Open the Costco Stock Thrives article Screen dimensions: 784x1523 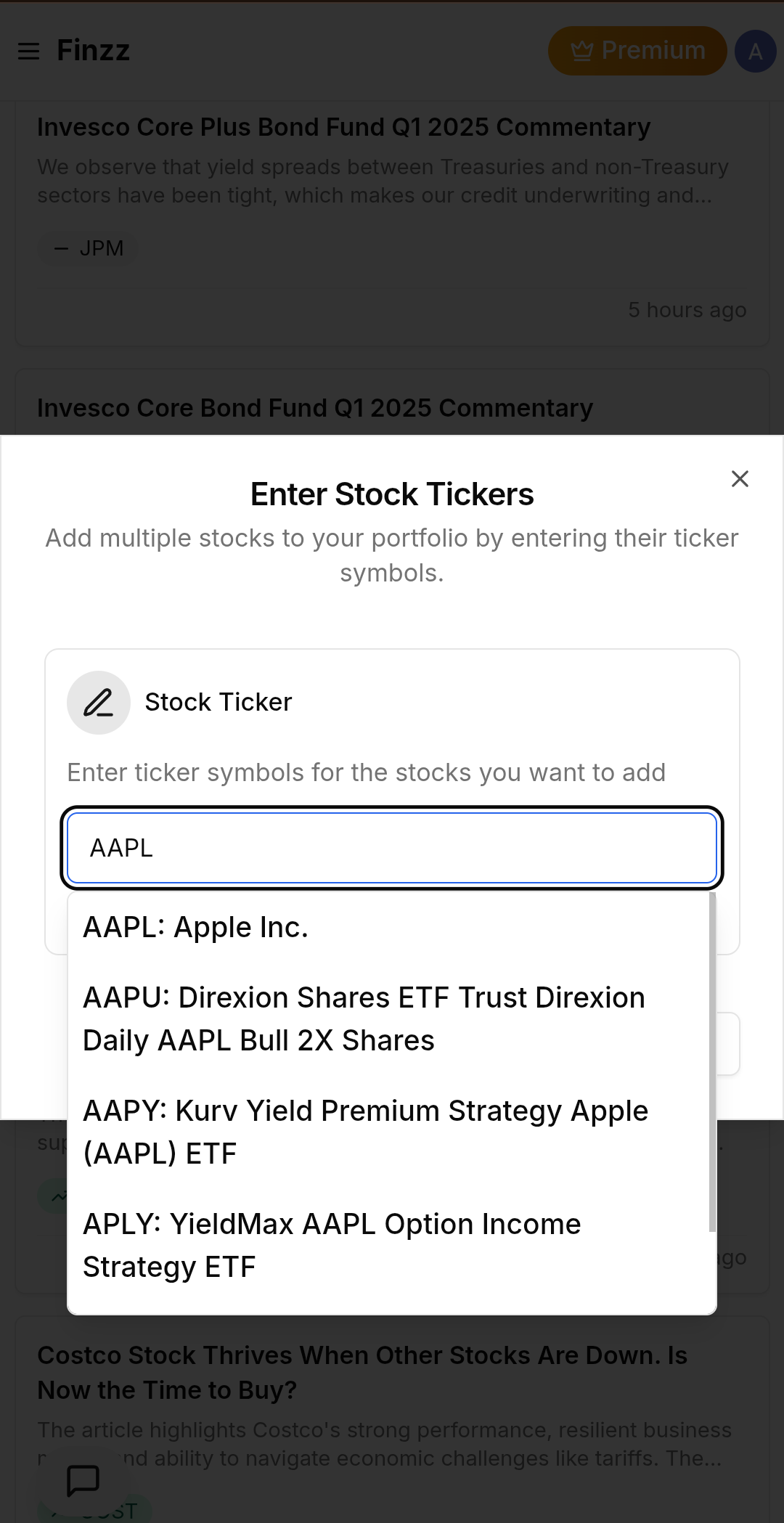tap(362, 1372)
